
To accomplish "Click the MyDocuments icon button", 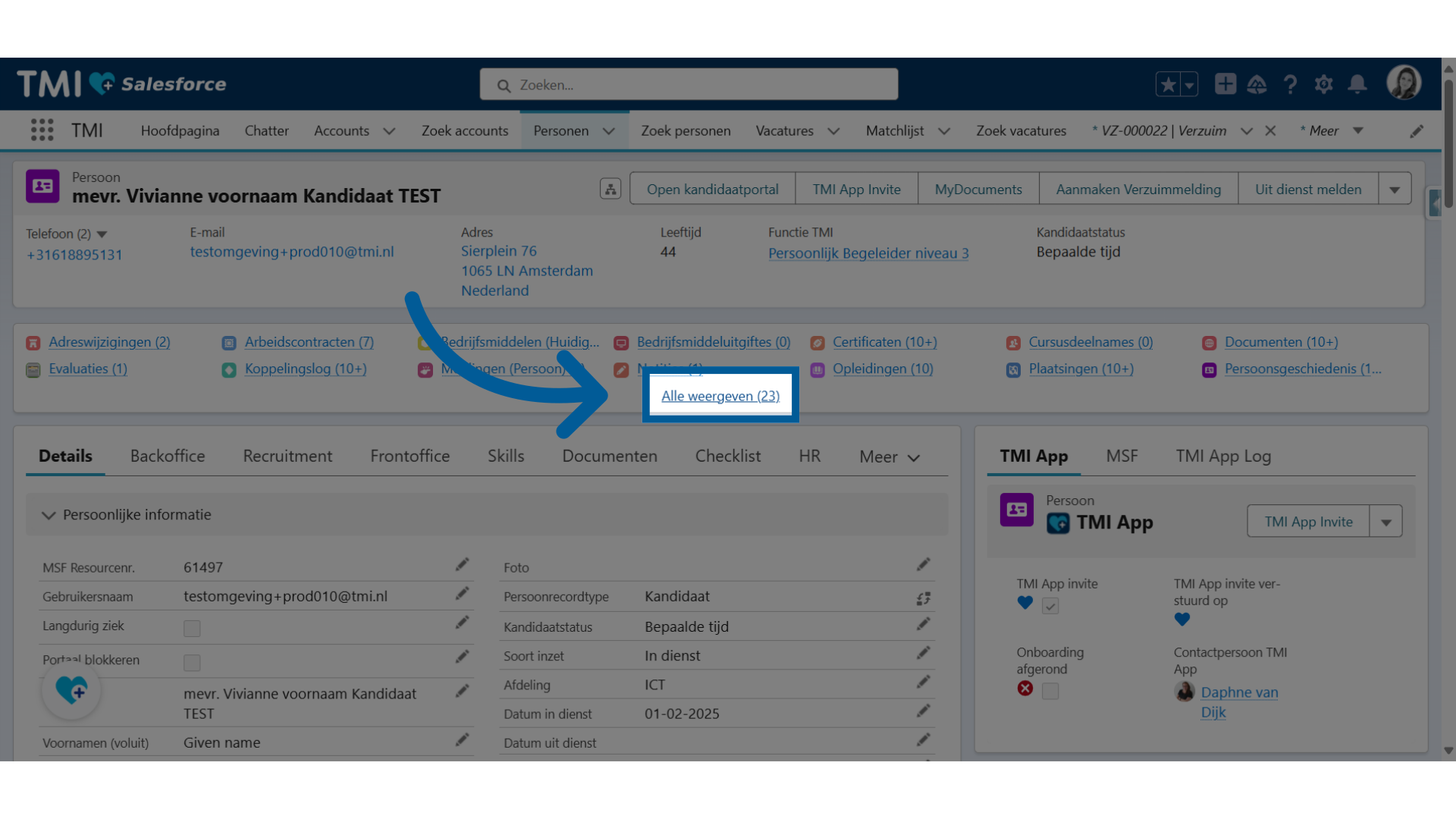I will (978, 188).
